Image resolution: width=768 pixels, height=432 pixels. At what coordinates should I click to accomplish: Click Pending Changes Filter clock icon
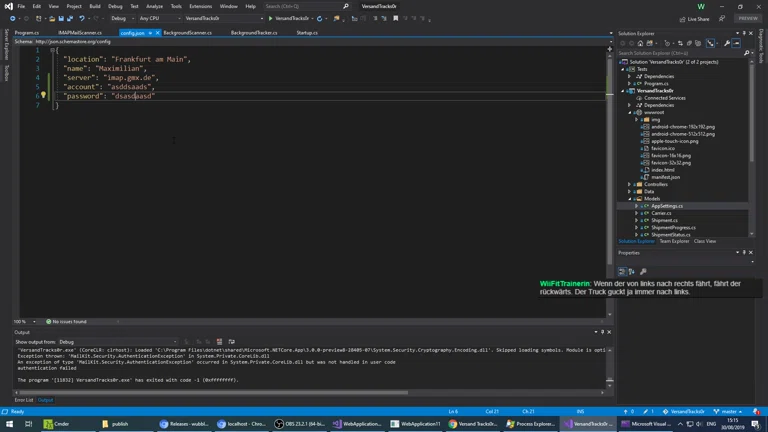click(x=667, y=43)
